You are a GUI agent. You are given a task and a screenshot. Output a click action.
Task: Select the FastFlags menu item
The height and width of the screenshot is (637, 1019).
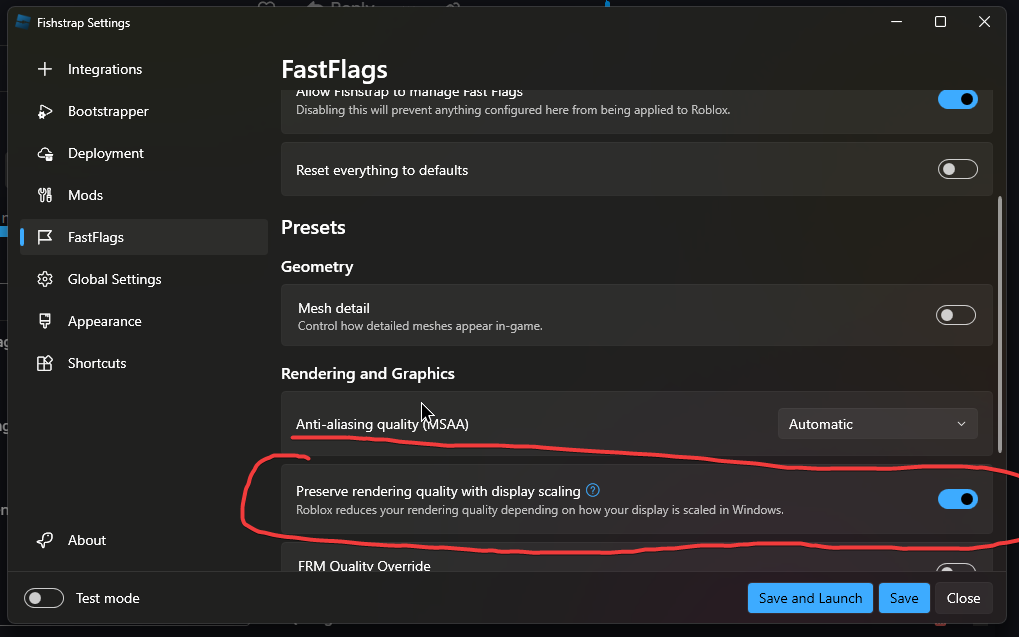click(144, 237)
